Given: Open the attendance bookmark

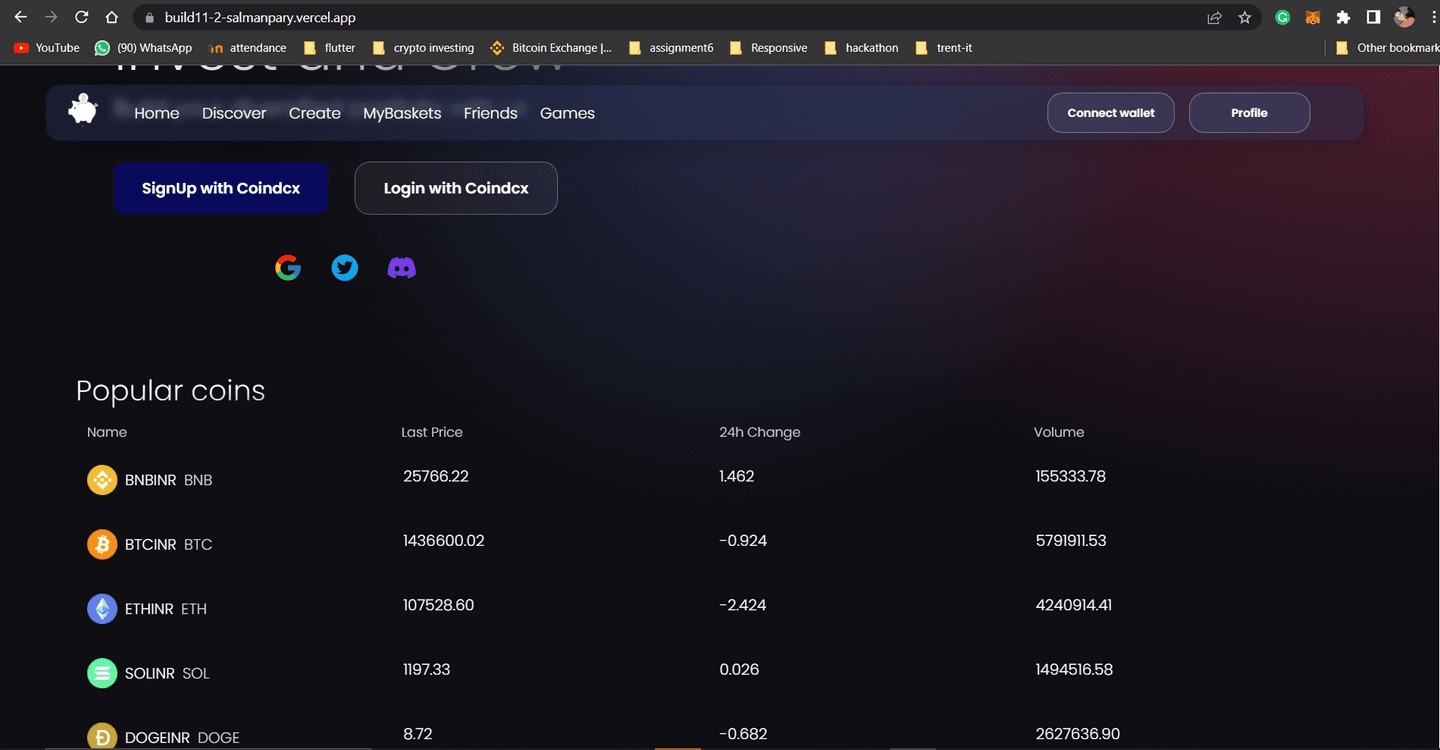Looking at the screenshot, I should (247, 48).
